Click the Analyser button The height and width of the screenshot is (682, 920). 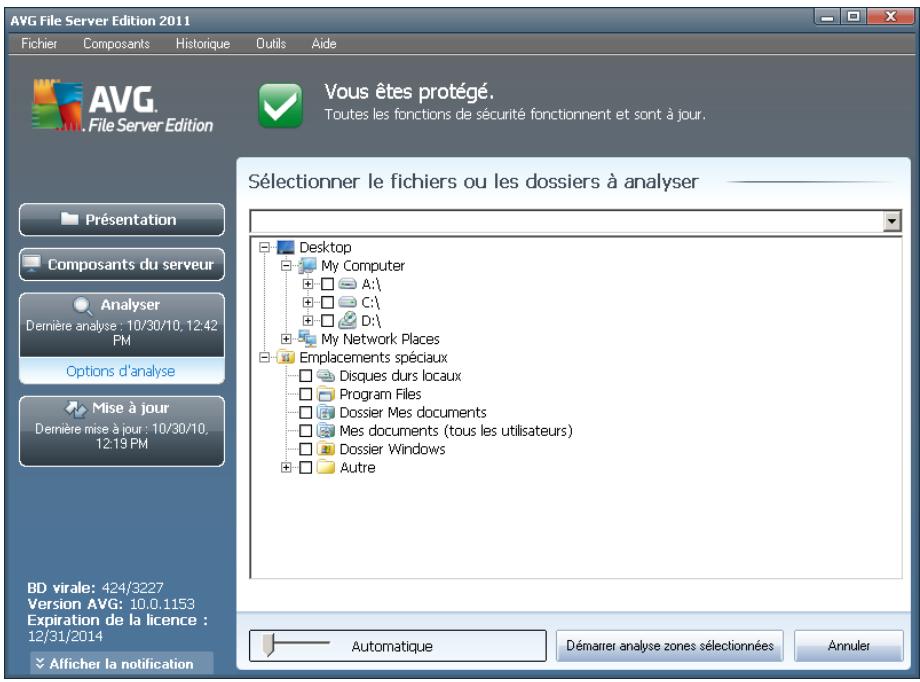(x=122, y=325)
